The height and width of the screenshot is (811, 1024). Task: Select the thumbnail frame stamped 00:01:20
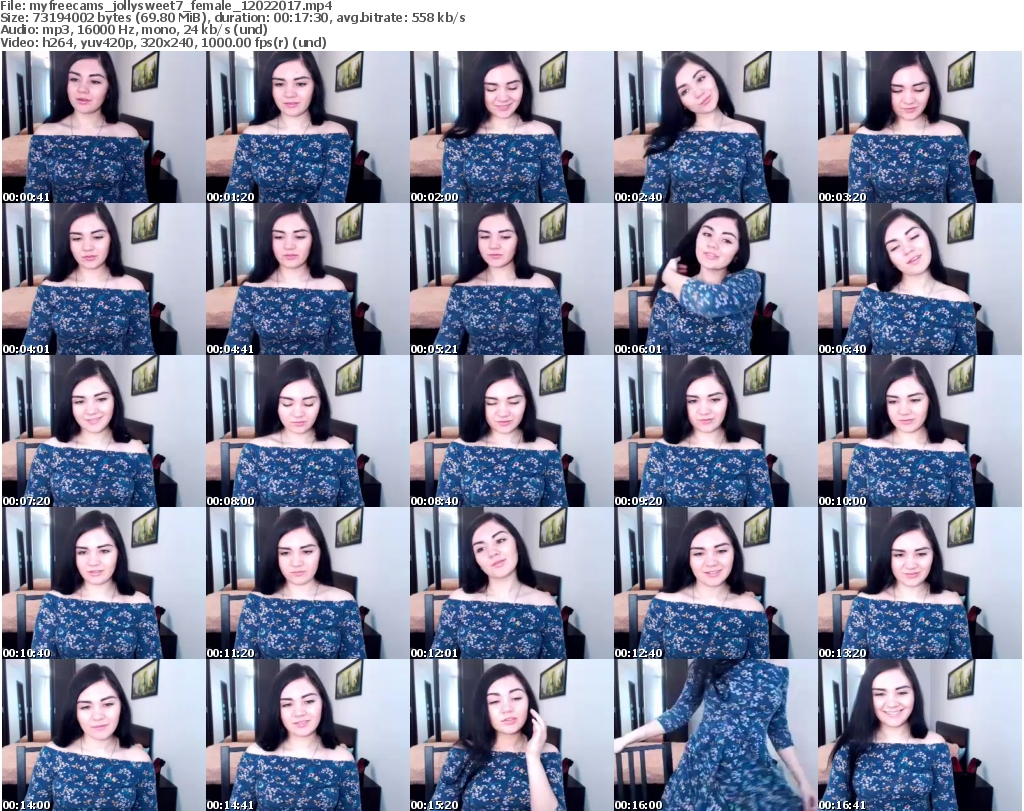click(308, 127)
